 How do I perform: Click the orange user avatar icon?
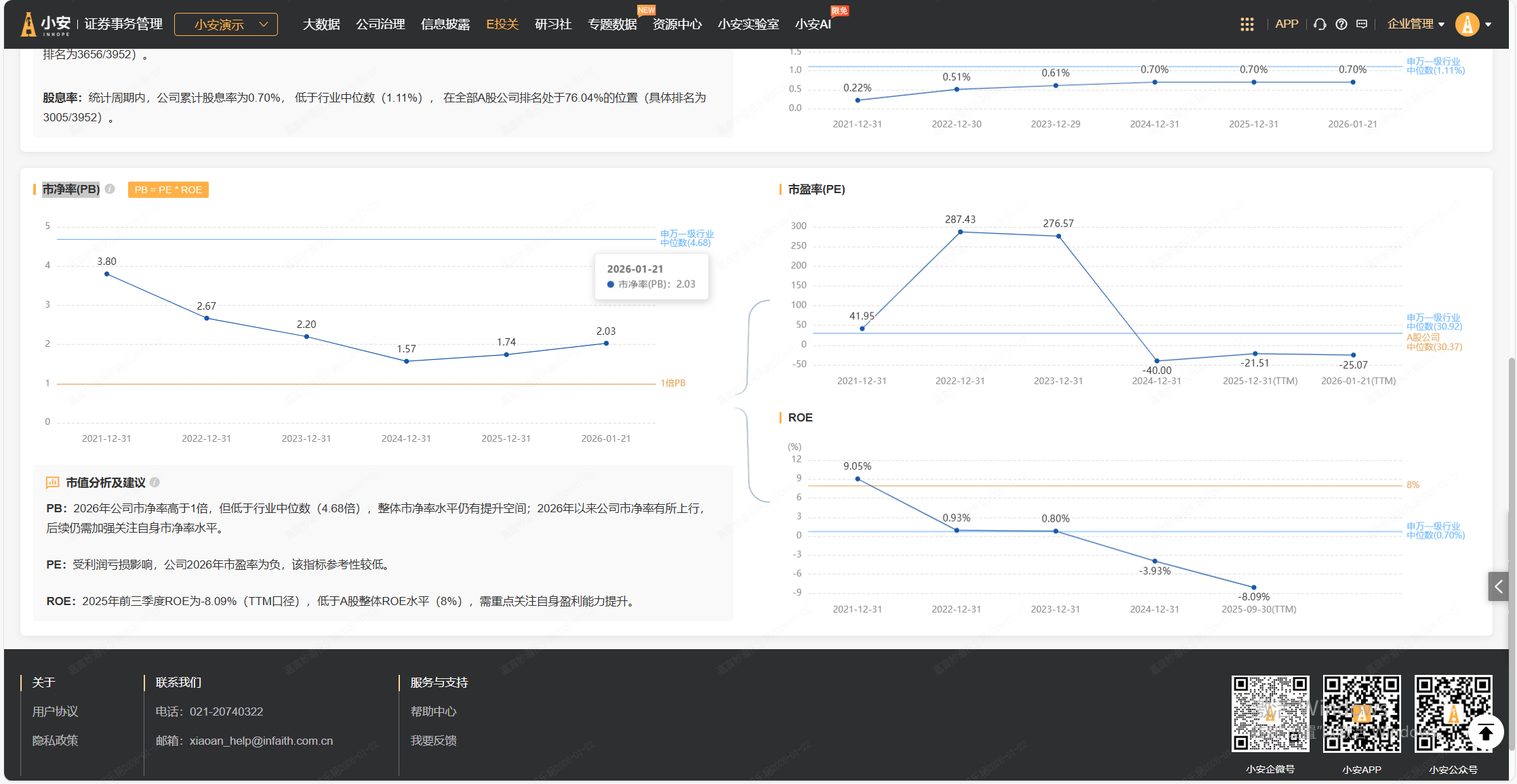coord(1467,24)
